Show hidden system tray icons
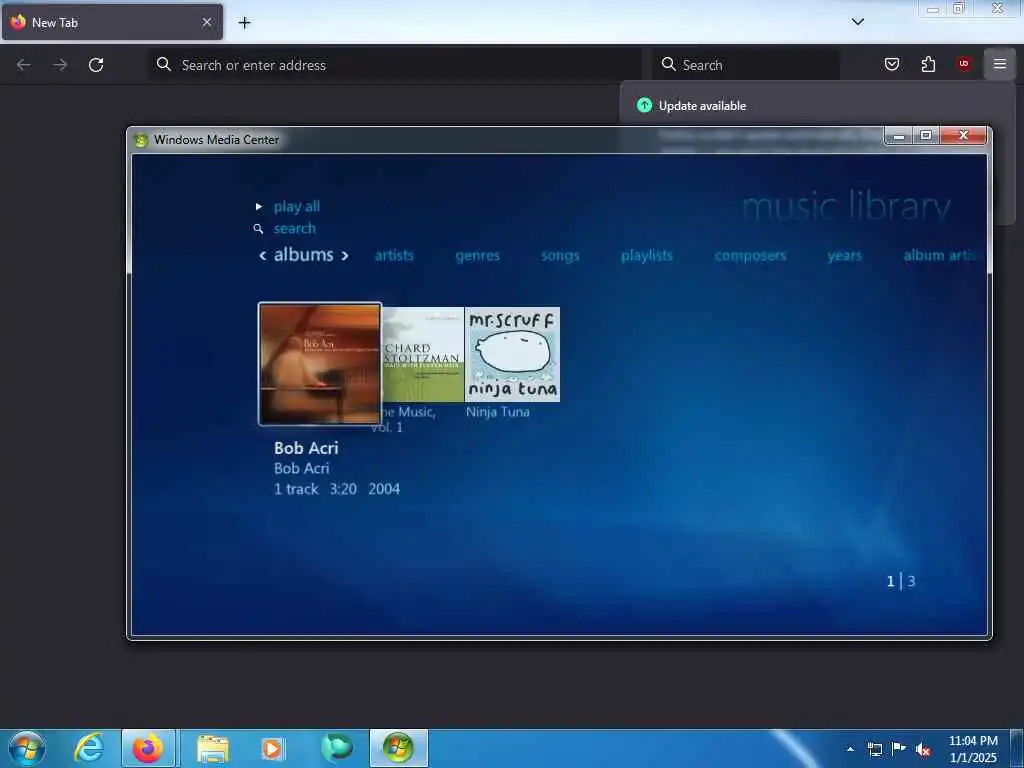Image resolution: width=1024 pixels, height=768 pixels. point(850,749)
